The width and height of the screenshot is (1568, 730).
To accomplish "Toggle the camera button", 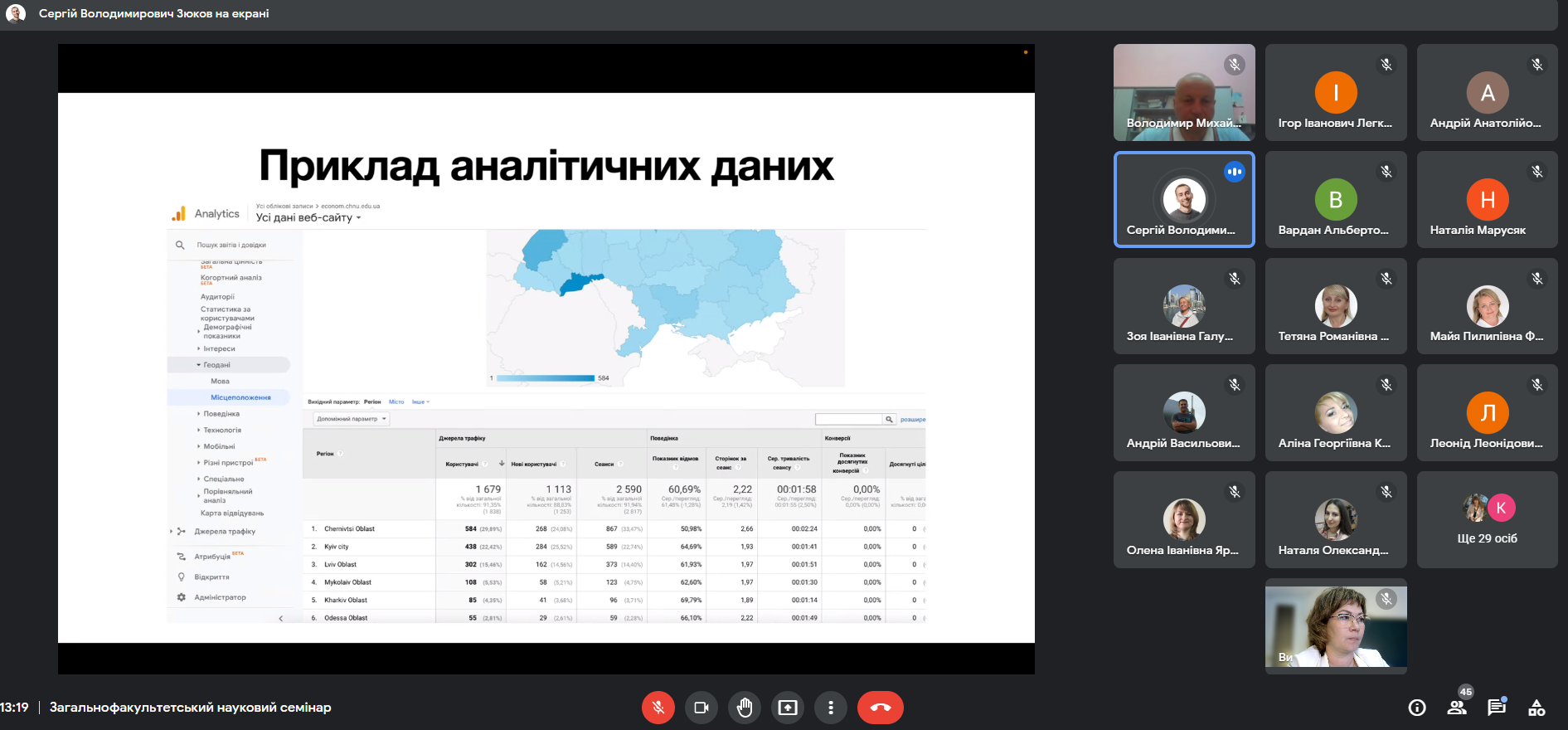I will point(701,708).
